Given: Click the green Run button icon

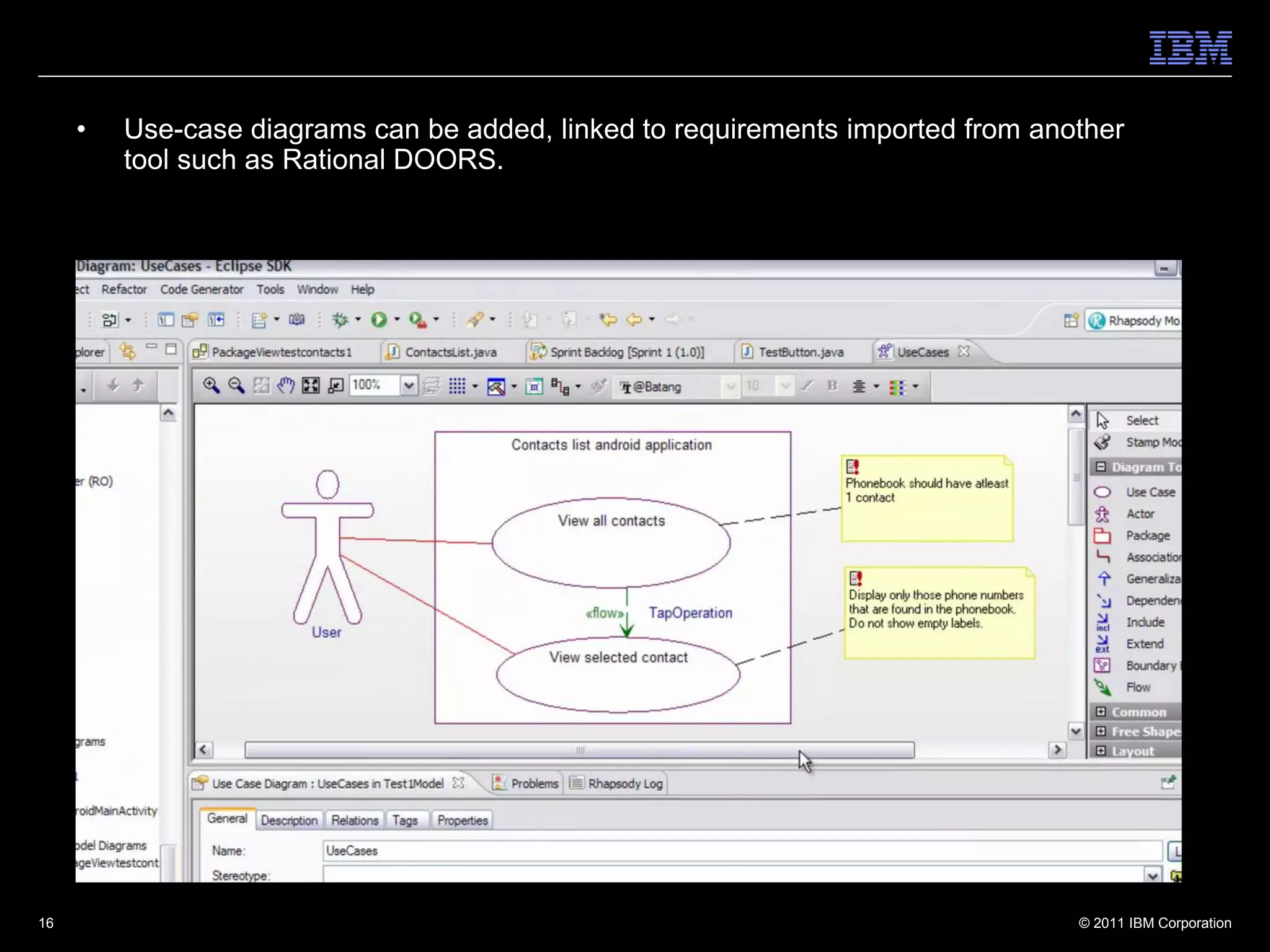Looking at the screenshot, I should pyautogui.click(x=379, y=319).
